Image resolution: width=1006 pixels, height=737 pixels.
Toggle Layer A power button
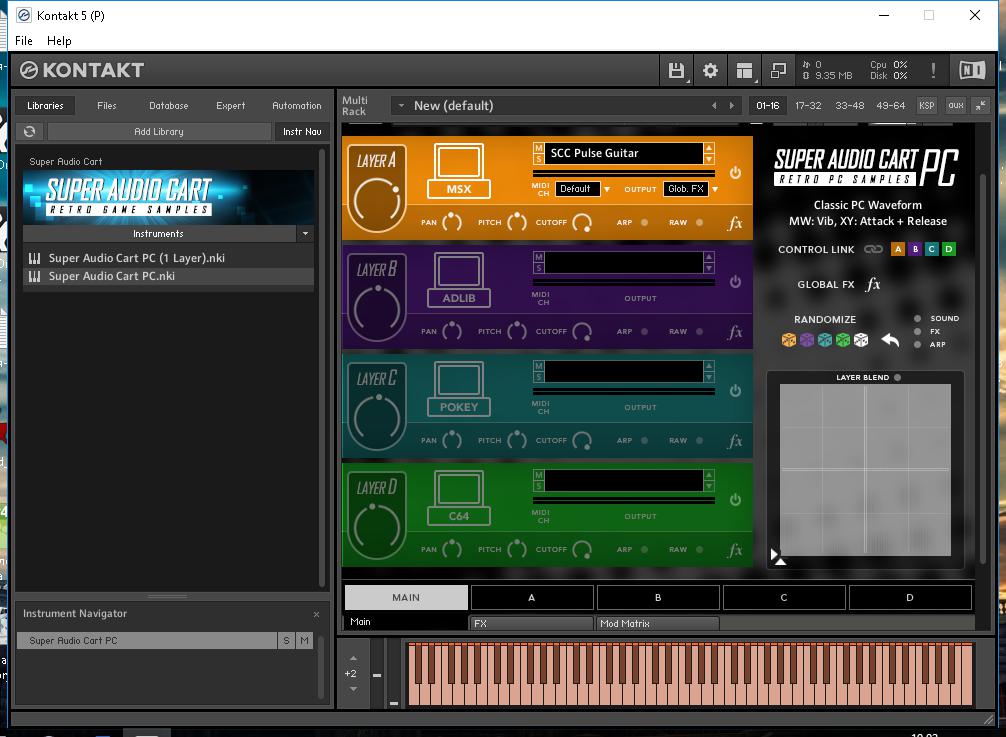[x=735, y=173]
